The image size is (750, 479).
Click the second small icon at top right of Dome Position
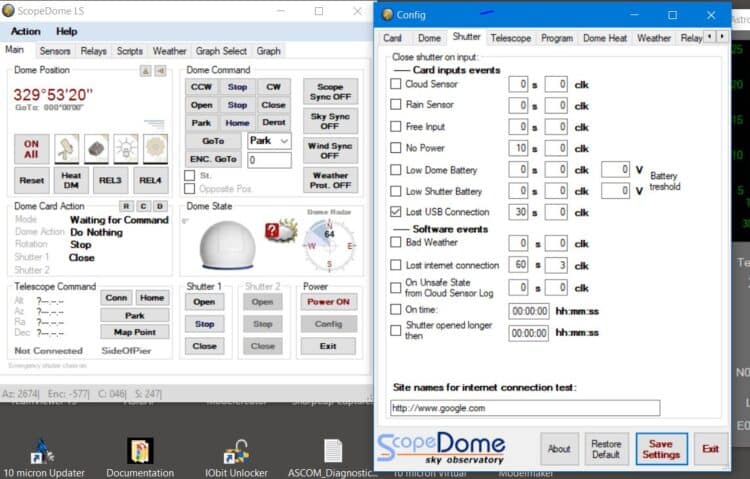pos(160,71)
